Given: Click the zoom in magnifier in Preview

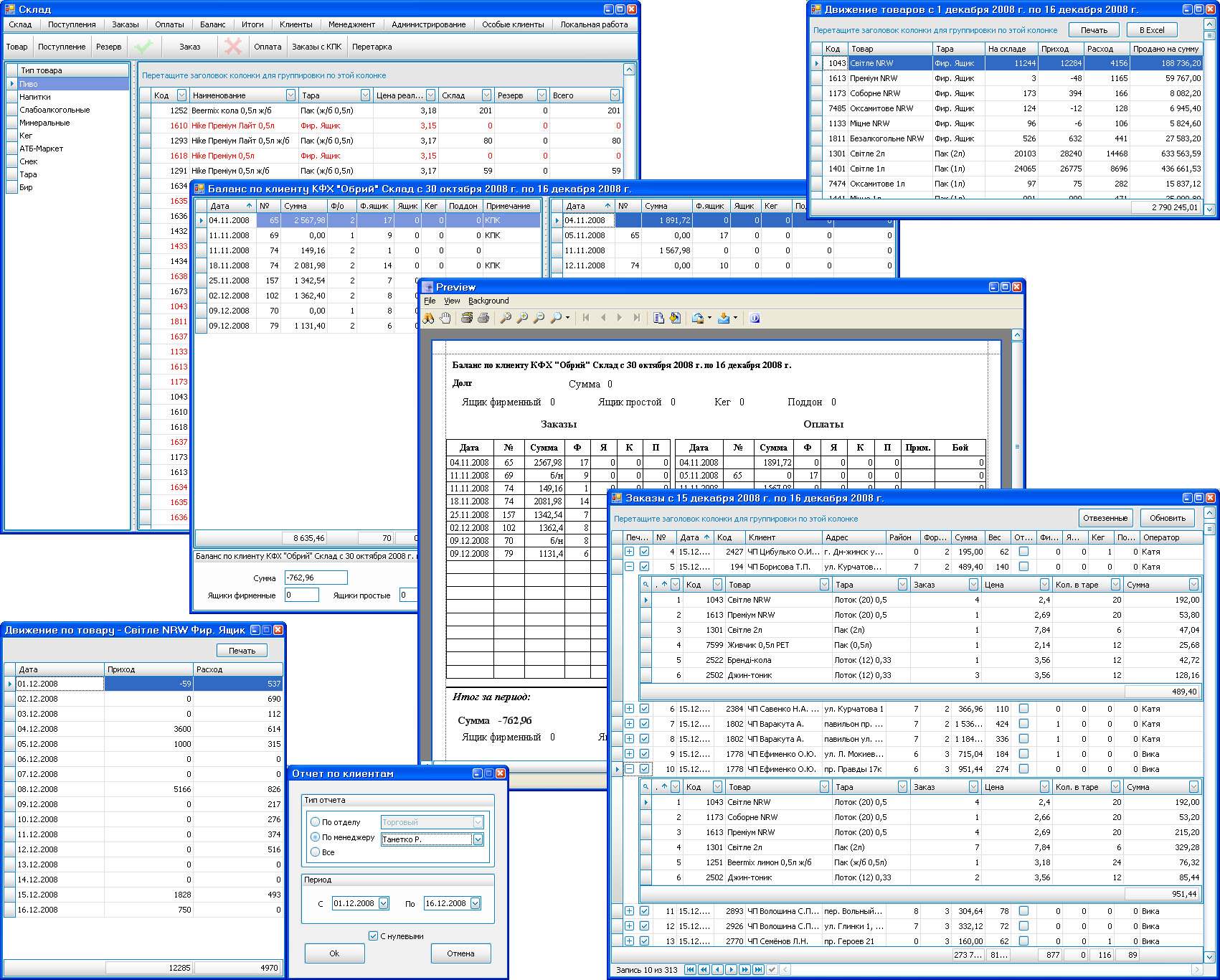Looking at the screenshot, I should coord(522,318).
